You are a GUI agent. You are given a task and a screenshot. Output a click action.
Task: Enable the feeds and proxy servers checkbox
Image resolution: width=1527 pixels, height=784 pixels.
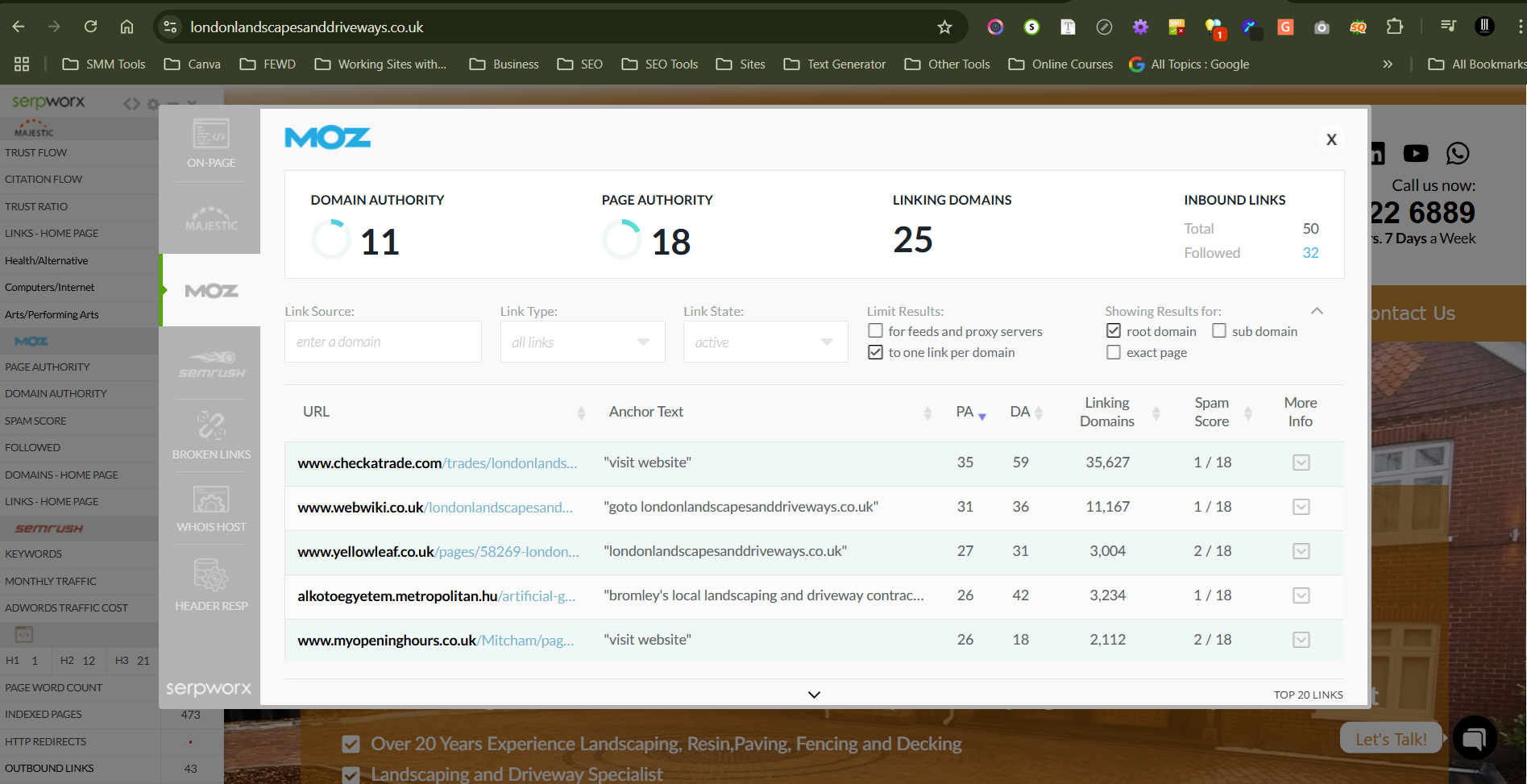875,331
